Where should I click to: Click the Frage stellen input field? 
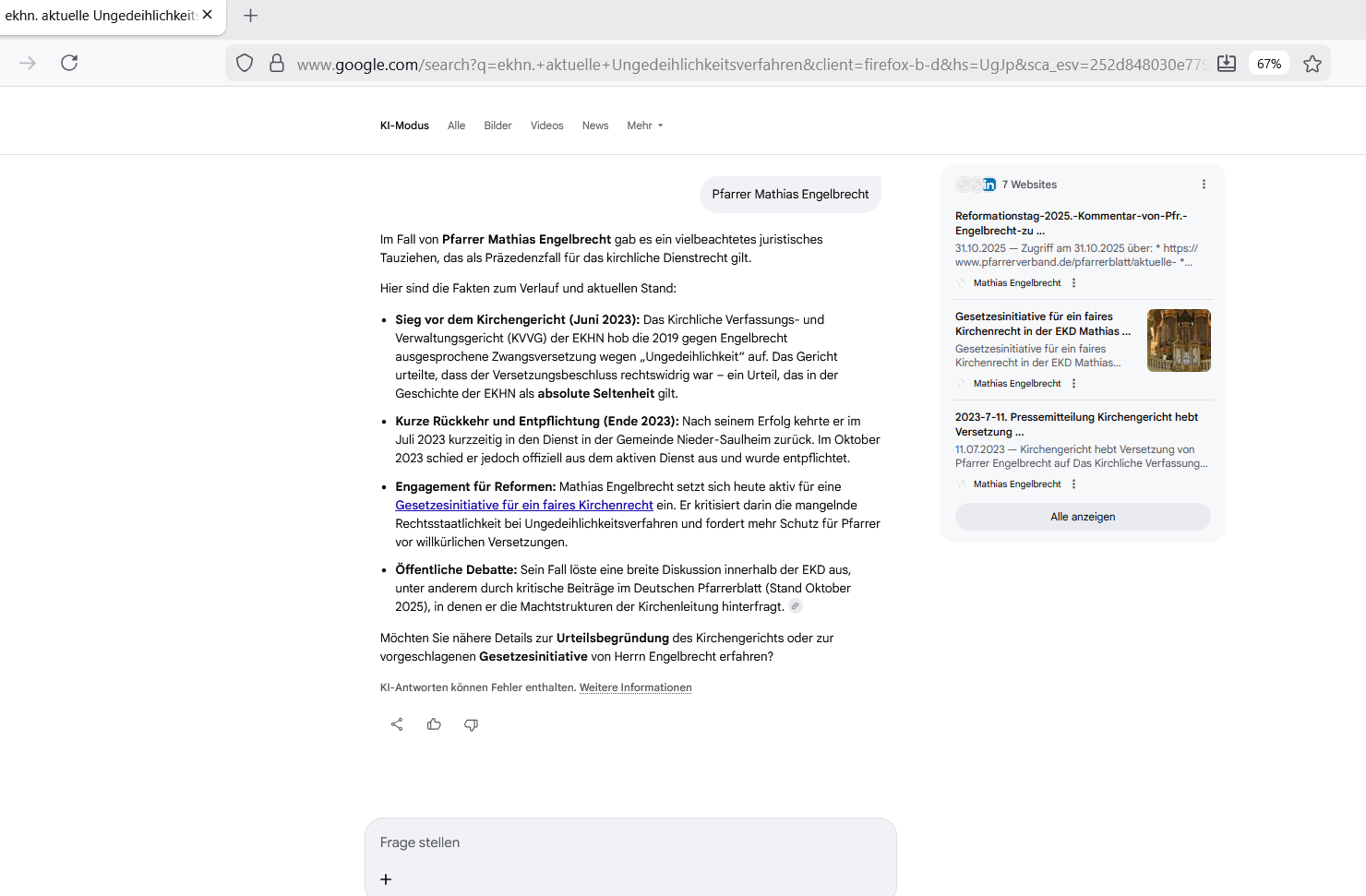tap(630, 842)
